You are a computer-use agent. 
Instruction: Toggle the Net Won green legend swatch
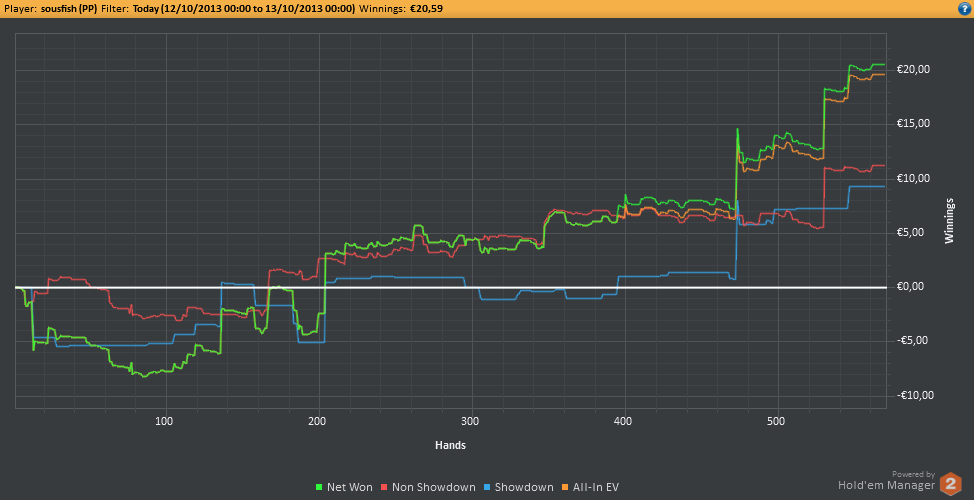(320, 488)
